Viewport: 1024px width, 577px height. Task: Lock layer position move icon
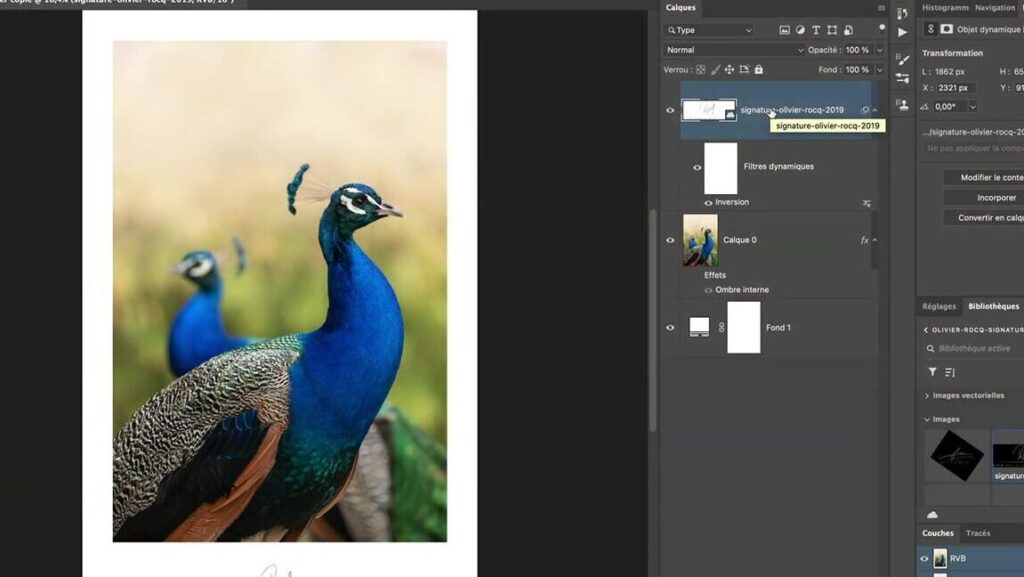click(729, 69)
